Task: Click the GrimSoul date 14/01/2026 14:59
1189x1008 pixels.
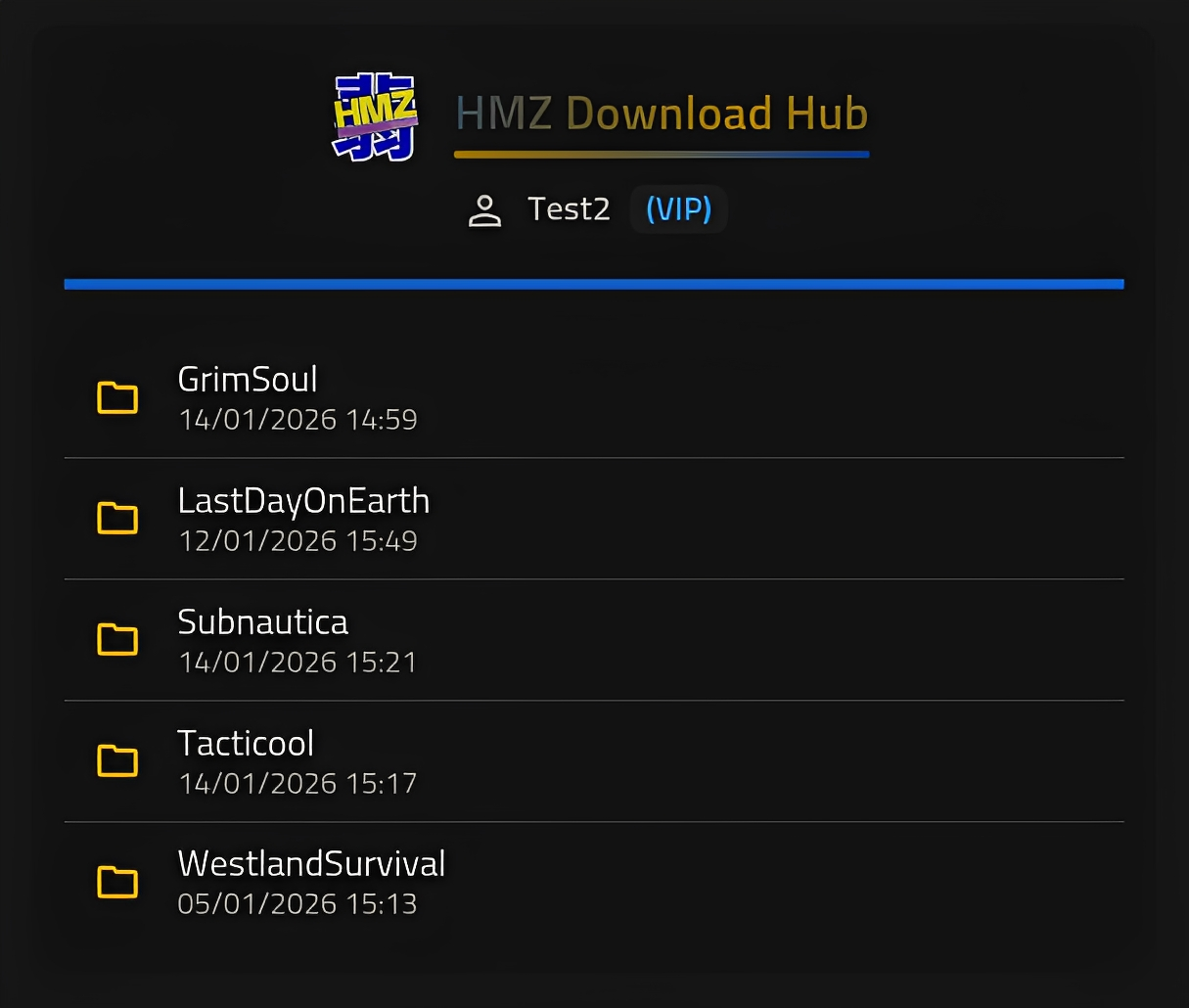Action: (x=297, y=420)
